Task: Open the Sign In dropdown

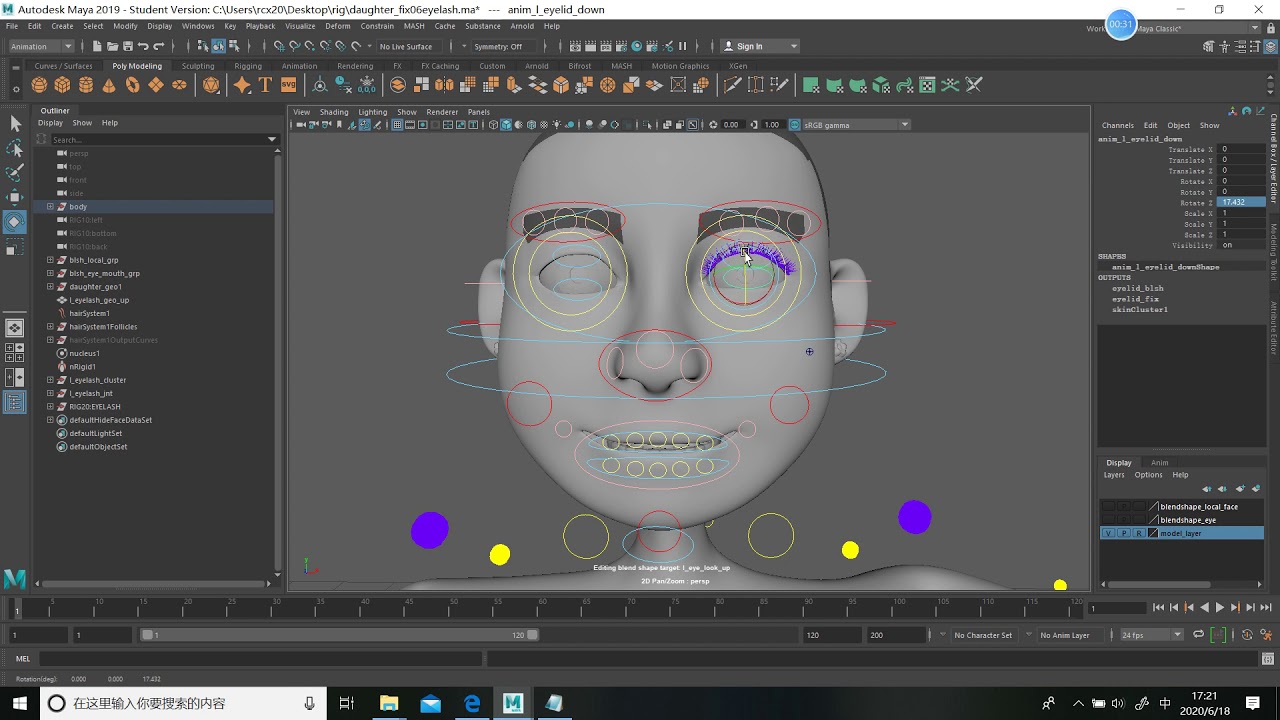Action: pos(760,46)
